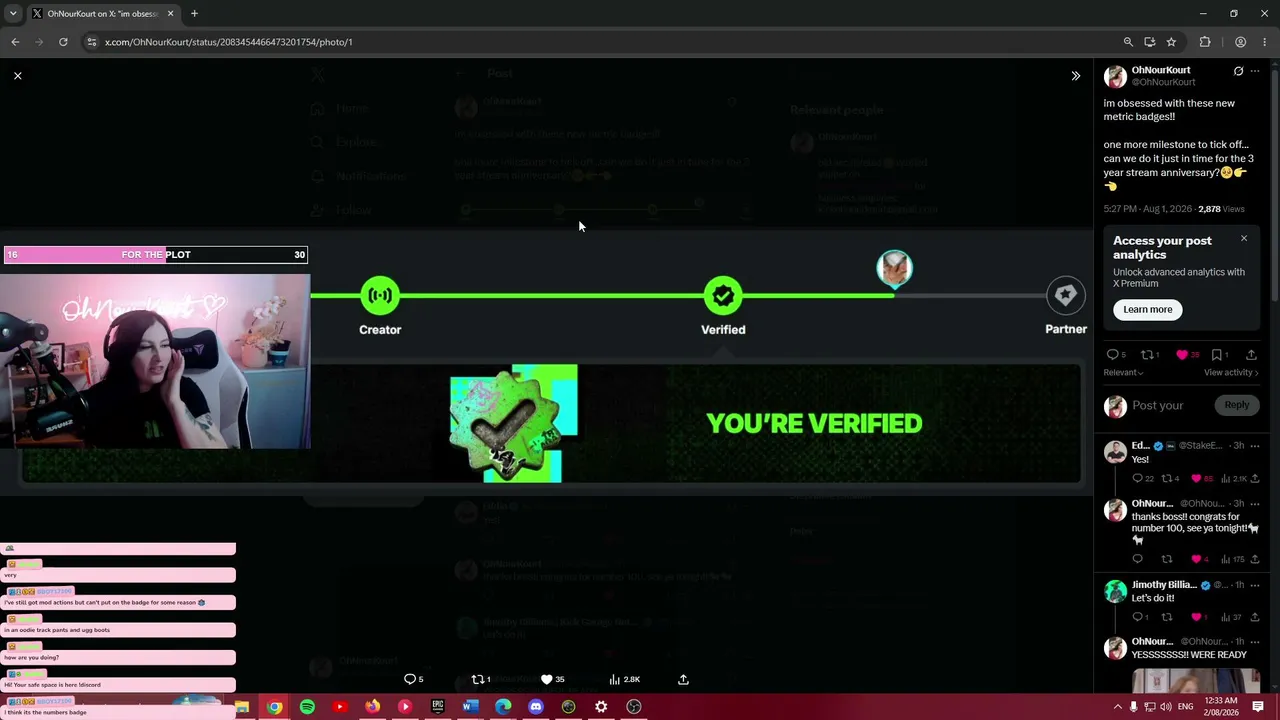The width and height of the screenshot is (1280, 720).
Task: Select the OhNourKourt on X tab
Action: coord(102,14)
